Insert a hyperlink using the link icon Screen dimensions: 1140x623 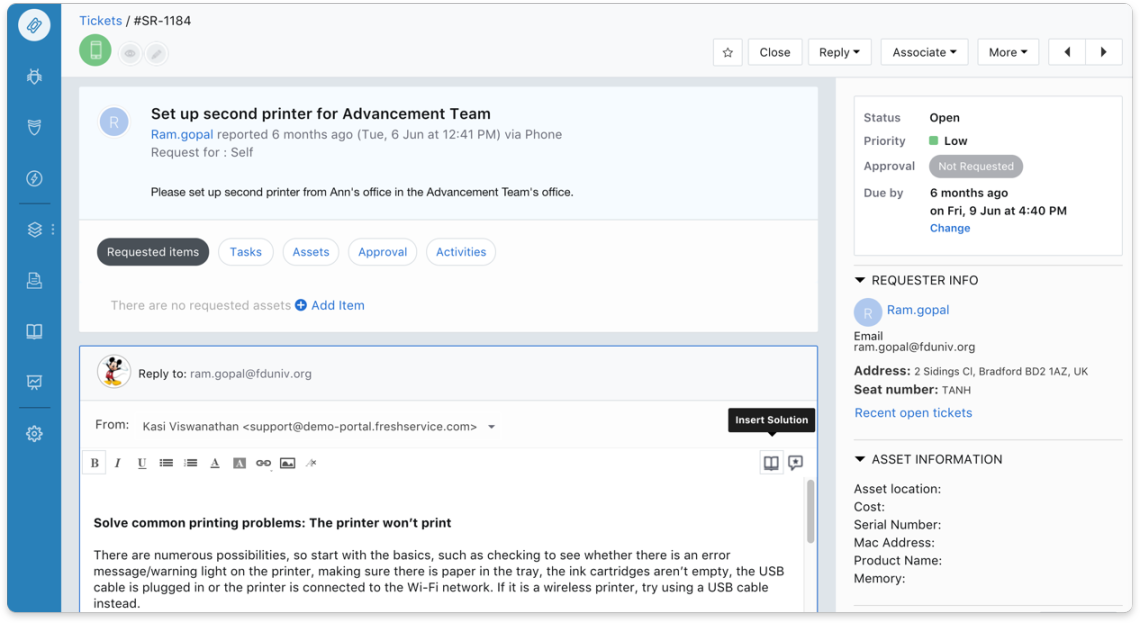(263, 463)
